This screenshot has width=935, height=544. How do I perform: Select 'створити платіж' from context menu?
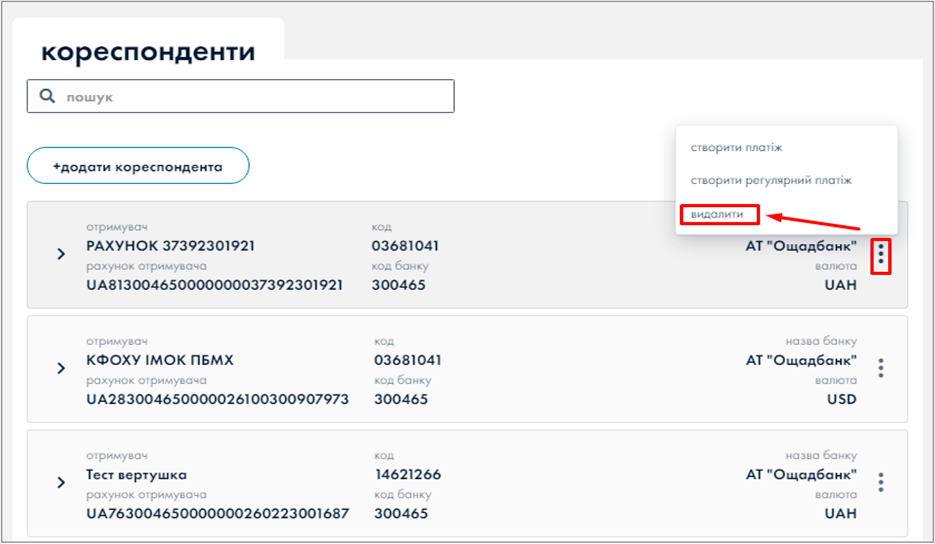point(736,148)
